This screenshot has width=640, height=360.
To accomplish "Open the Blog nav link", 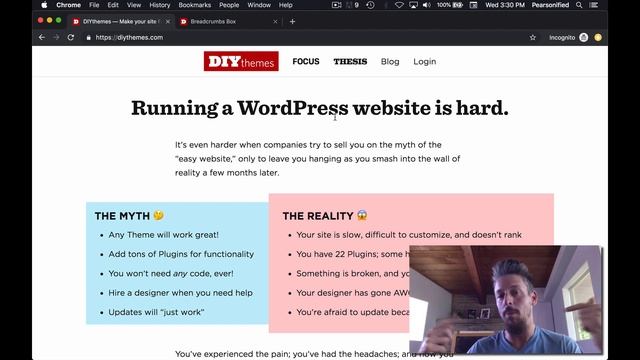I will (390, 61).
